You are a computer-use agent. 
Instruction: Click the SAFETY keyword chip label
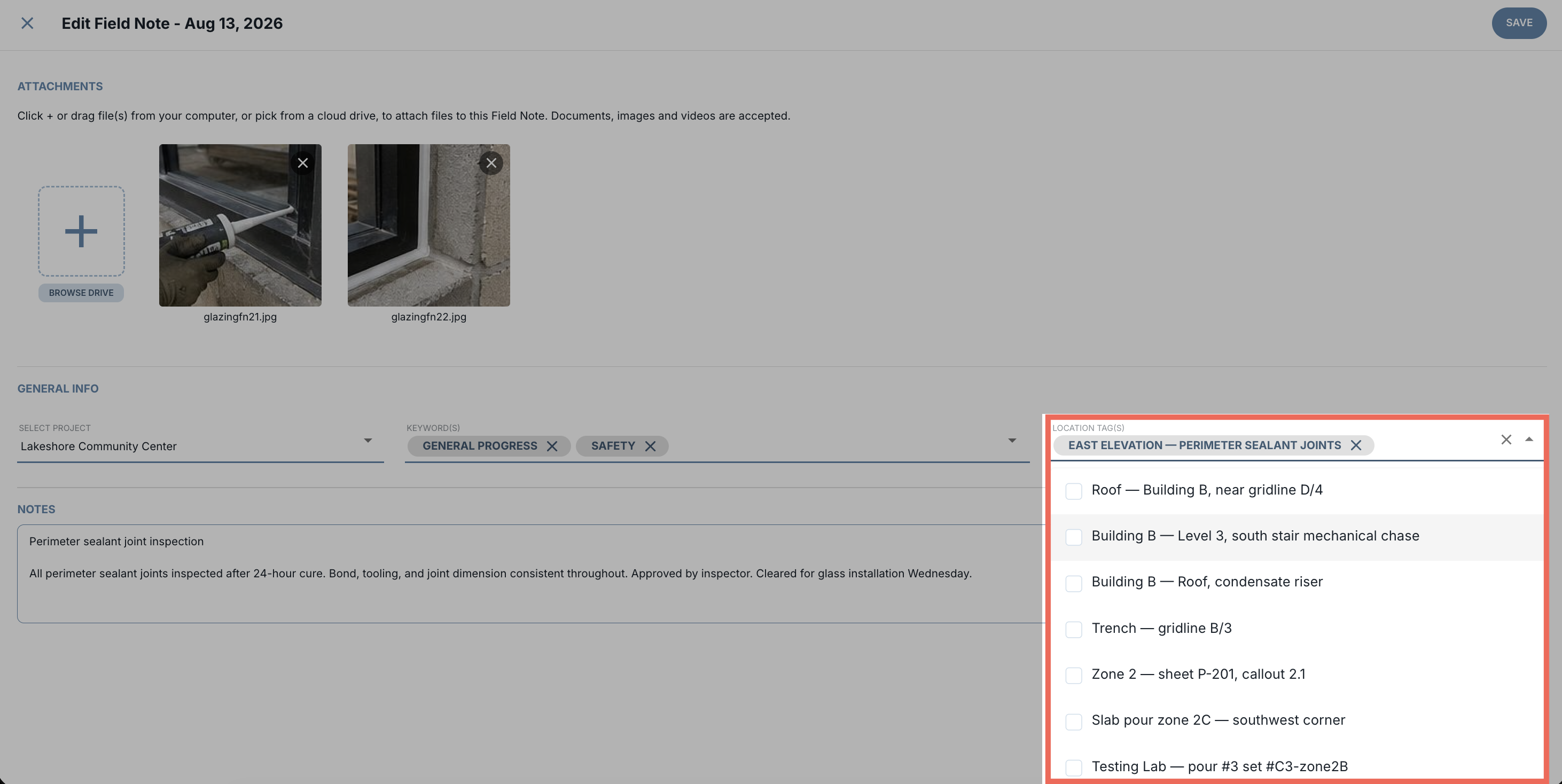[x=613, y=445]
